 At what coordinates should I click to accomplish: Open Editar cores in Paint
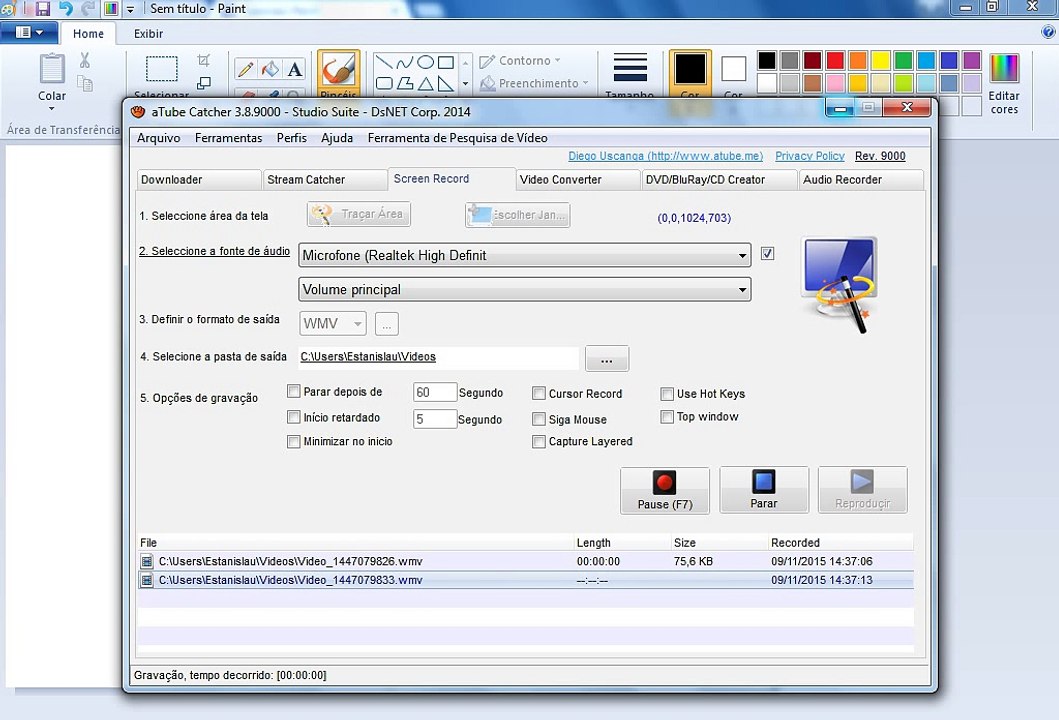1004,84
